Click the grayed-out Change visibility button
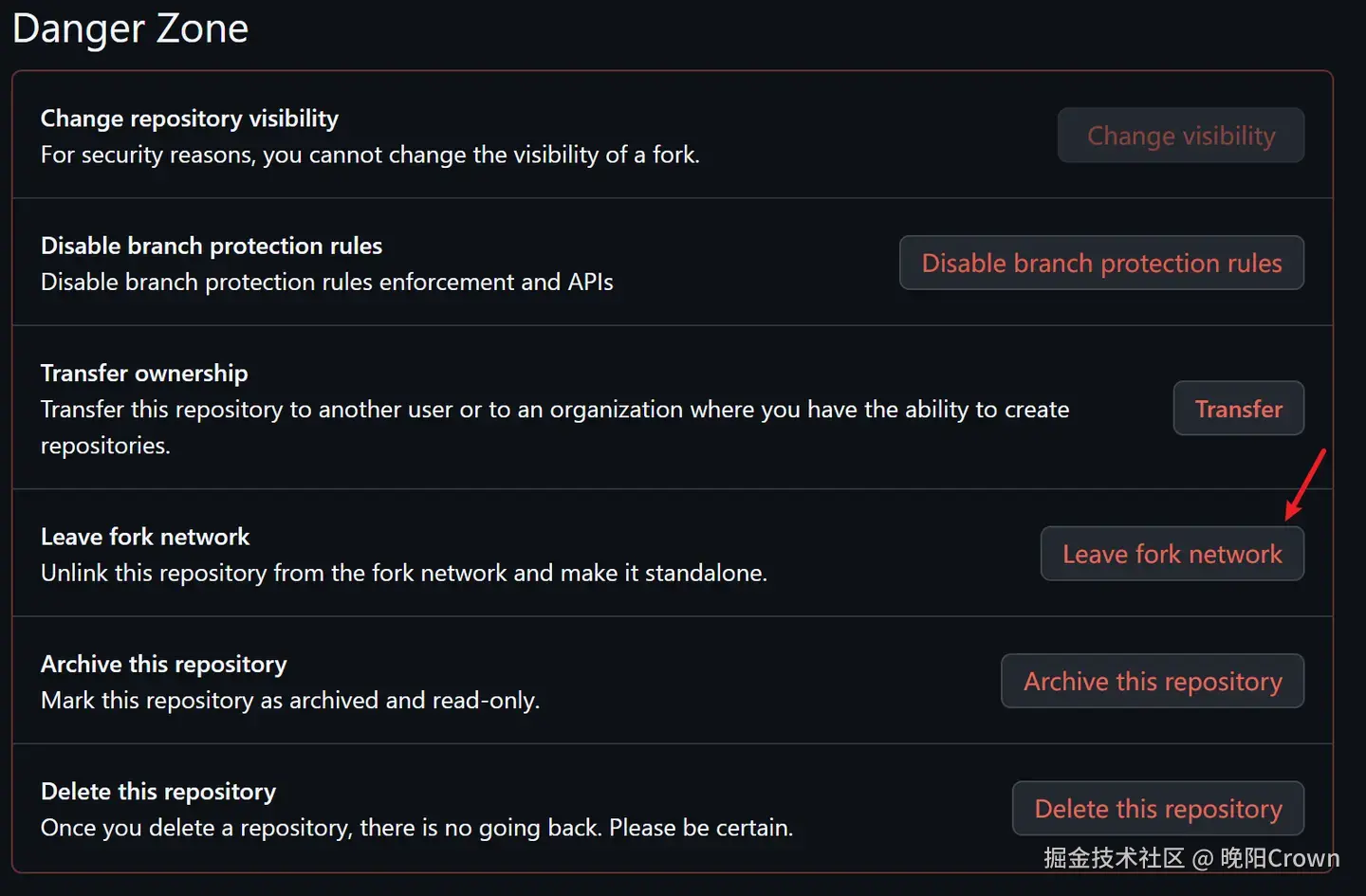This screenshot has height=896, width=1366. point(1180,136)
